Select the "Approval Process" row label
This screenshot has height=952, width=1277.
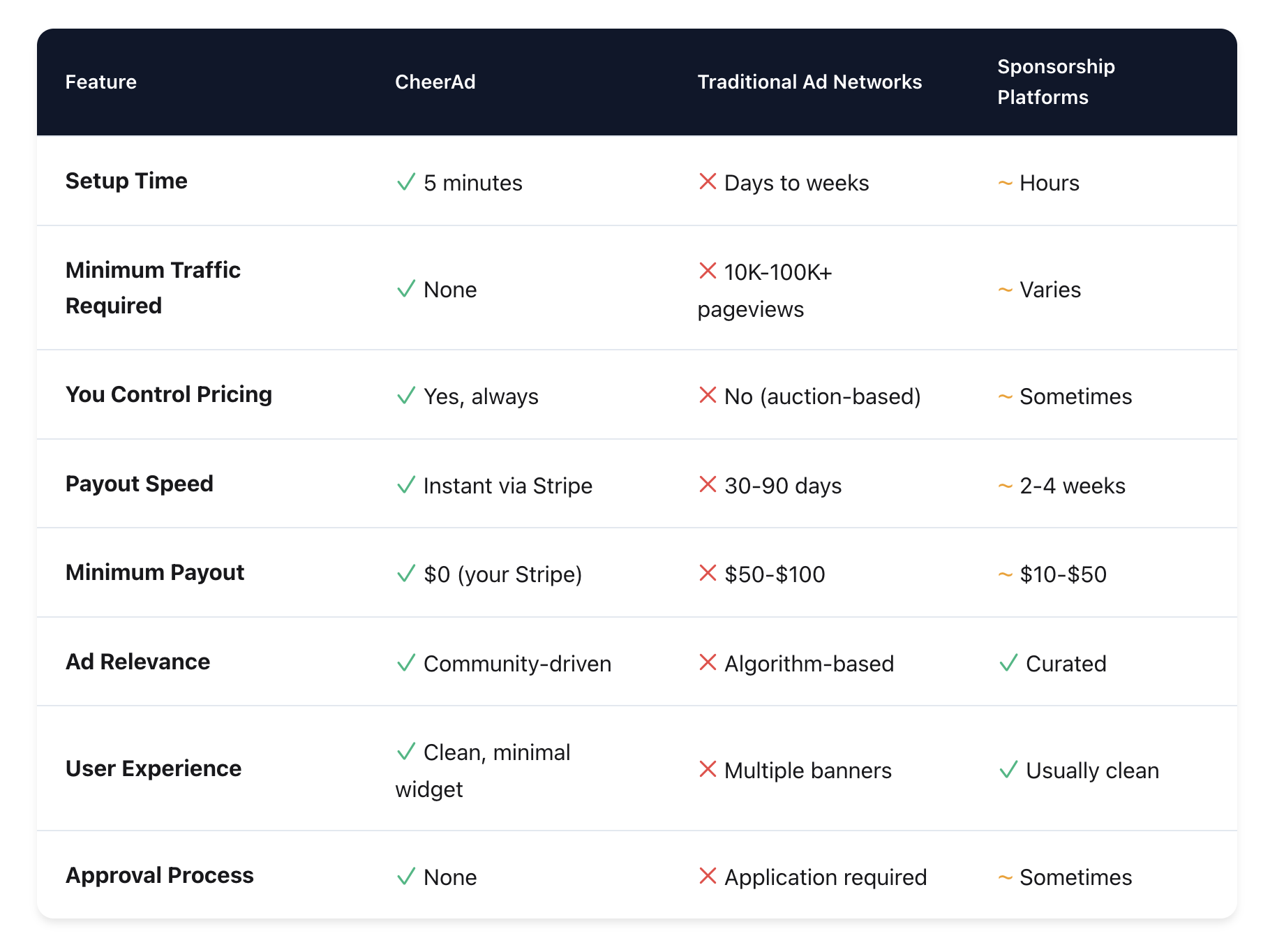[x=160, y=875]
